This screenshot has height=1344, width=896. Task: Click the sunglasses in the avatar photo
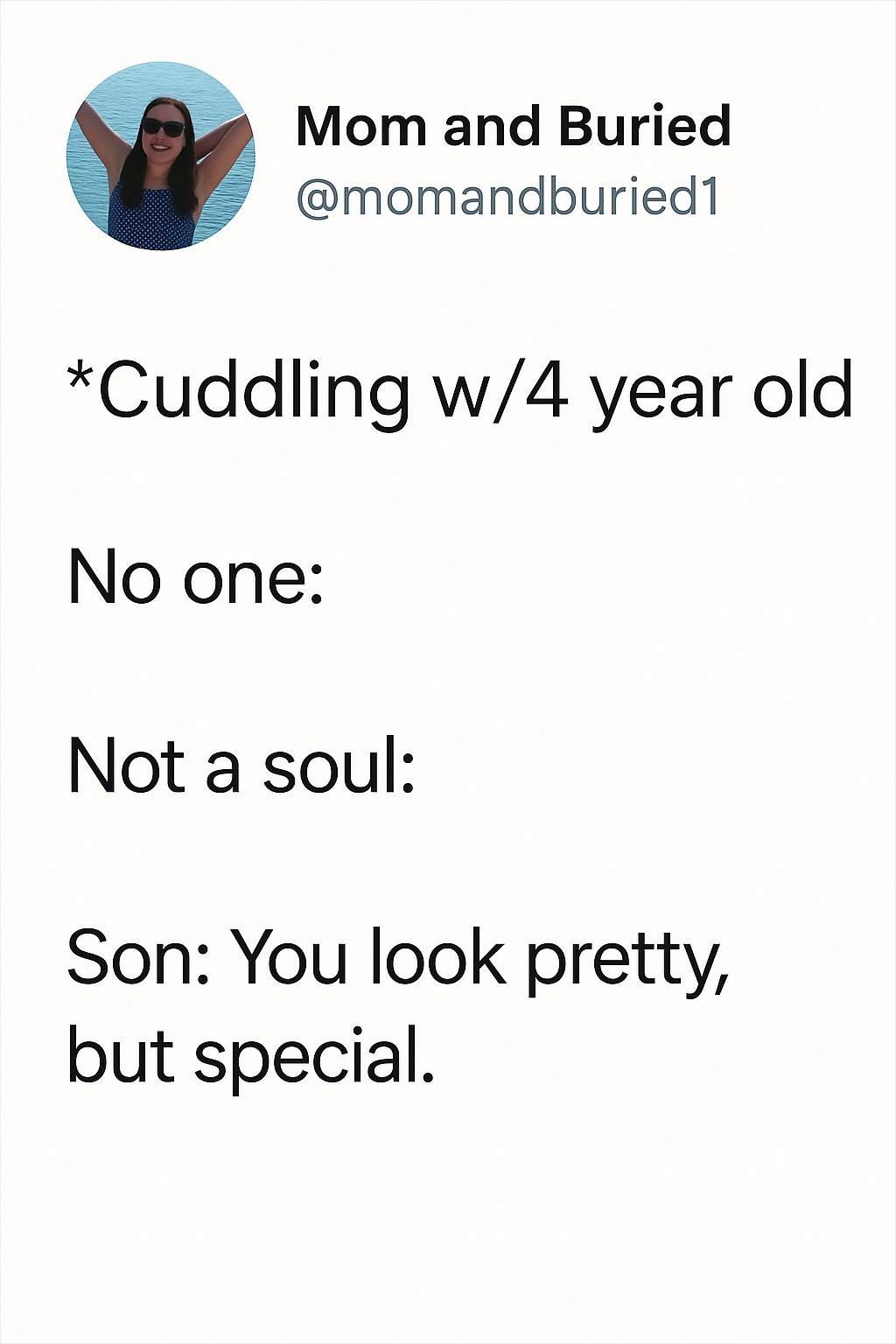[163, 128]
